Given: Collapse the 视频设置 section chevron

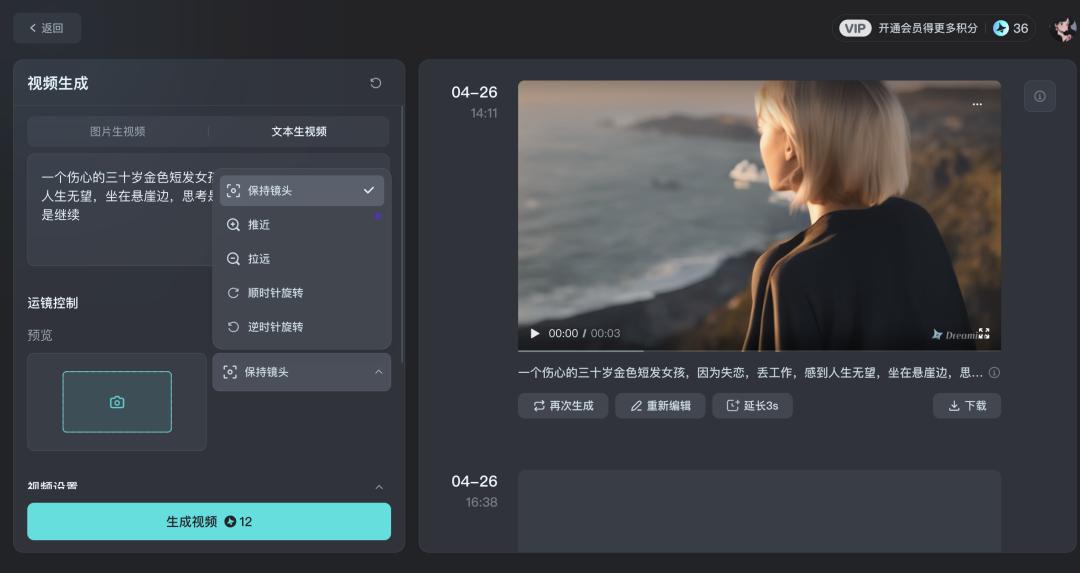Looking at the screenshot, I should [379, 487].
